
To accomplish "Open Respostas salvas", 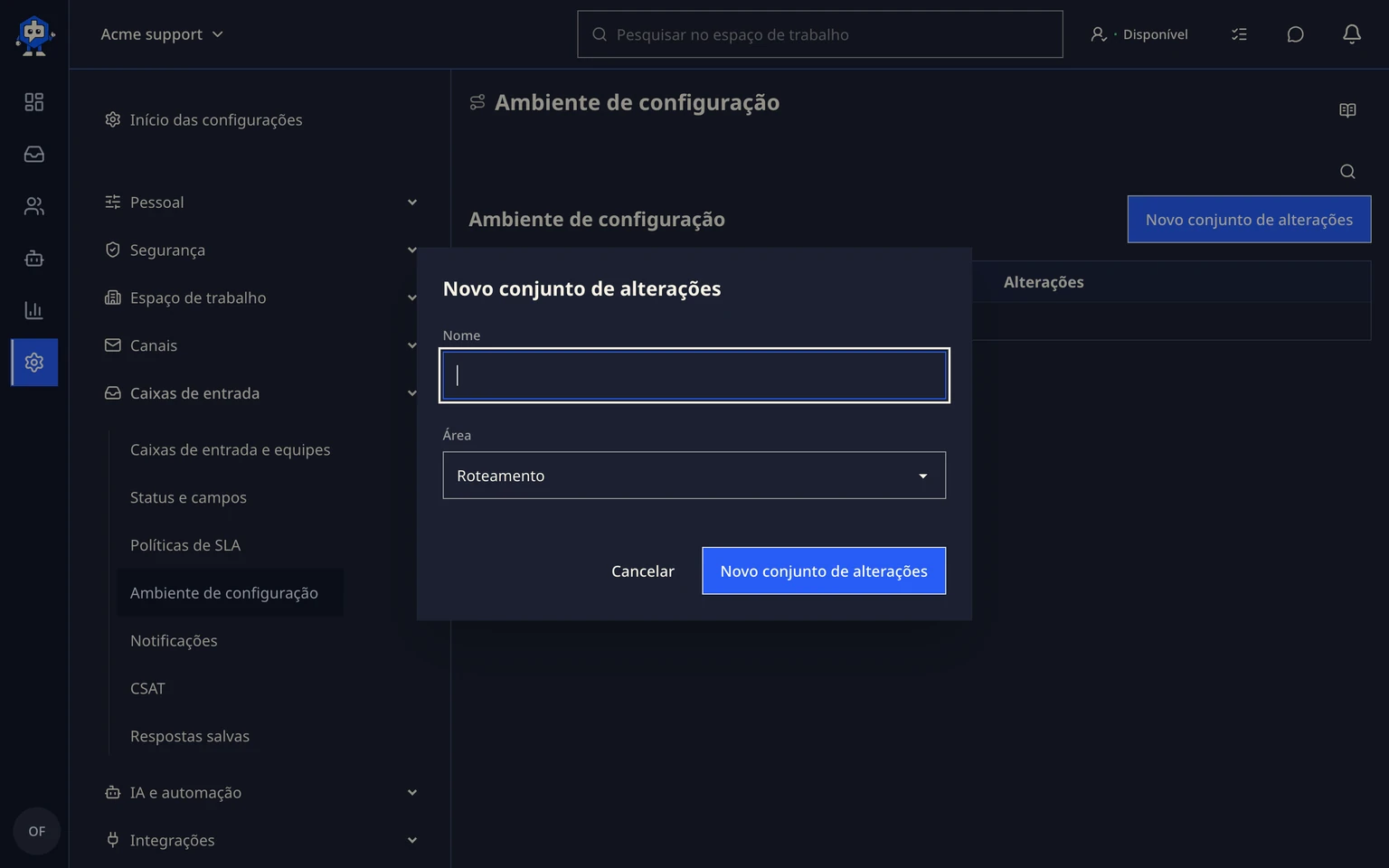I will coord(190,737).
